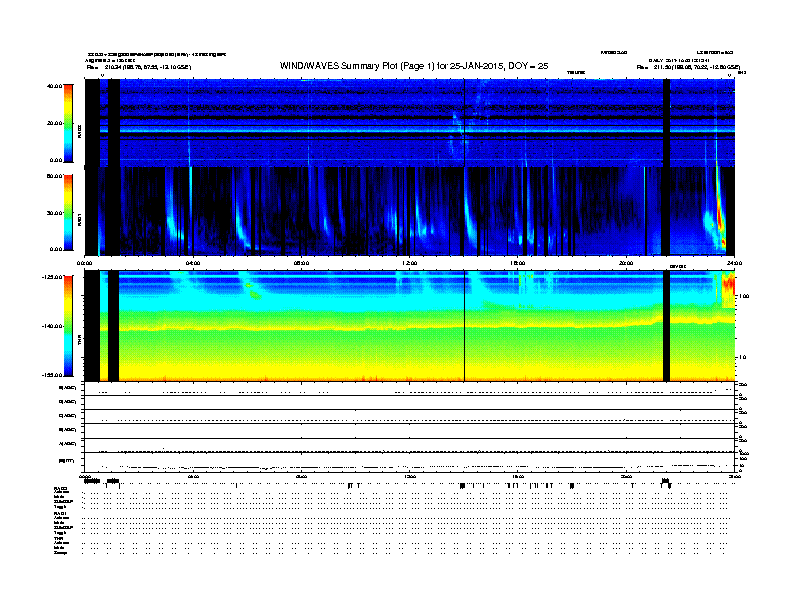The height and width of the screenshot is (612, 792).
Task: Click the 10 label on TNR right axis
Action: (742, 358)
